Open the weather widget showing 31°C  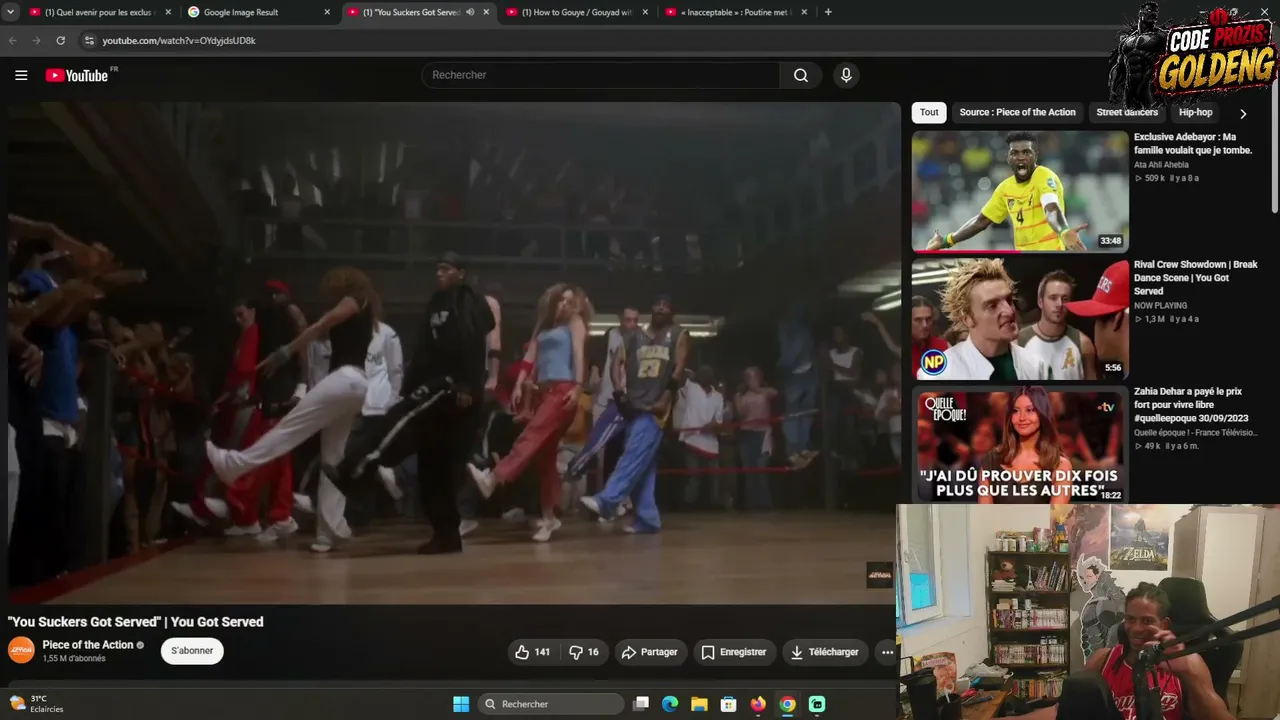(36, 704)
